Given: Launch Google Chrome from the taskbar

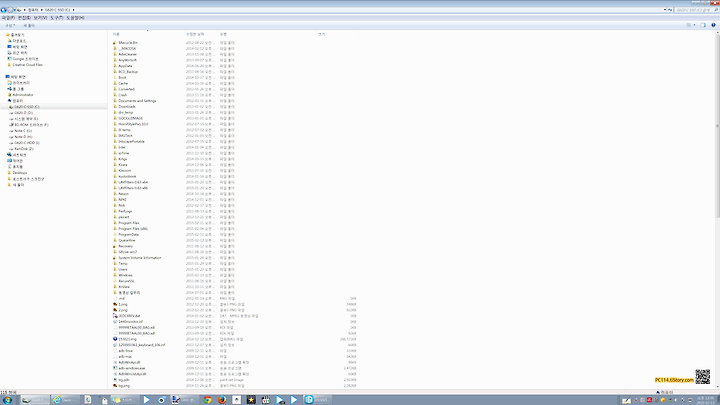Looking at the screenshot, I should [208, 400].
